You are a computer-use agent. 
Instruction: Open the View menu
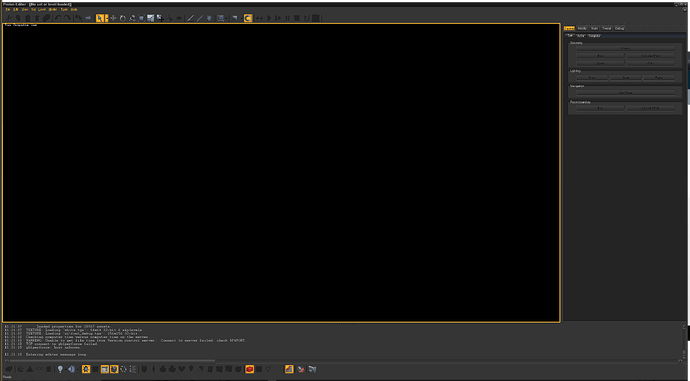pyautogui.click(x=25, y=9)
